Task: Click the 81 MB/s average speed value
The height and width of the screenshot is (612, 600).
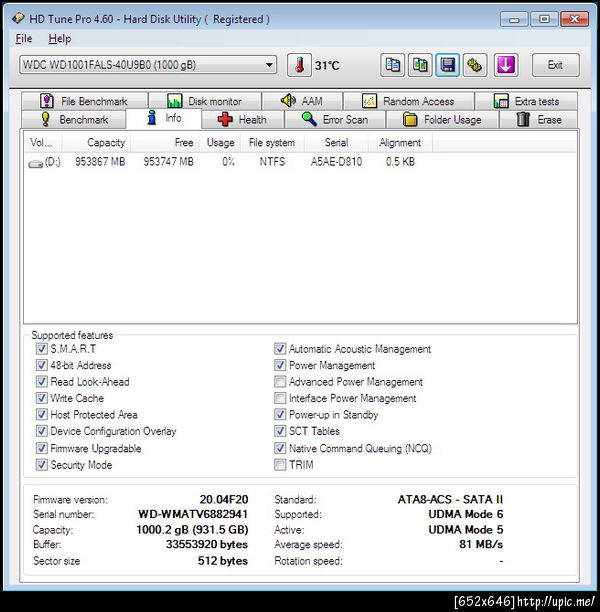Action: [x=481, y=544]
